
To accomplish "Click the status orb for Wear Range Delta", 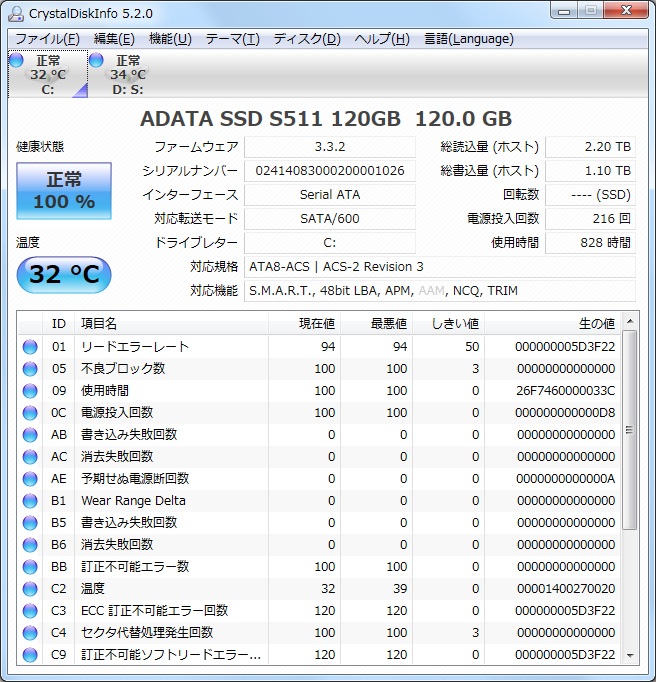I will [30, 501].
